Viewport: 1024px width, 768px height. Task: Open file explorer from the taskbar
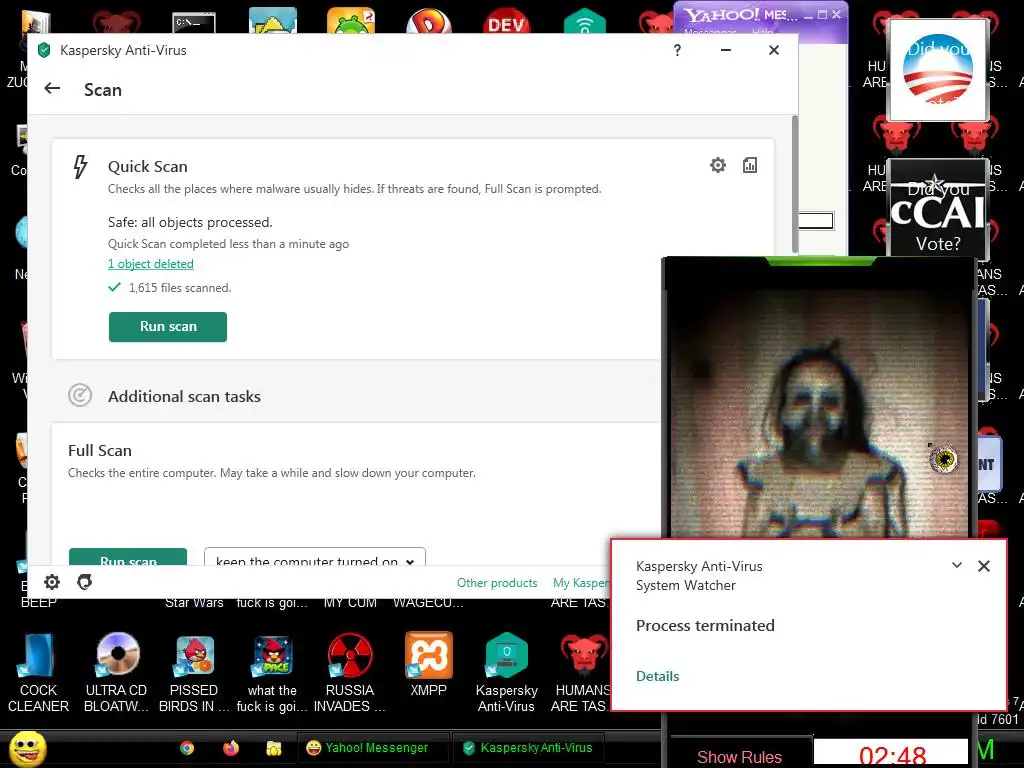click(274, 748)
